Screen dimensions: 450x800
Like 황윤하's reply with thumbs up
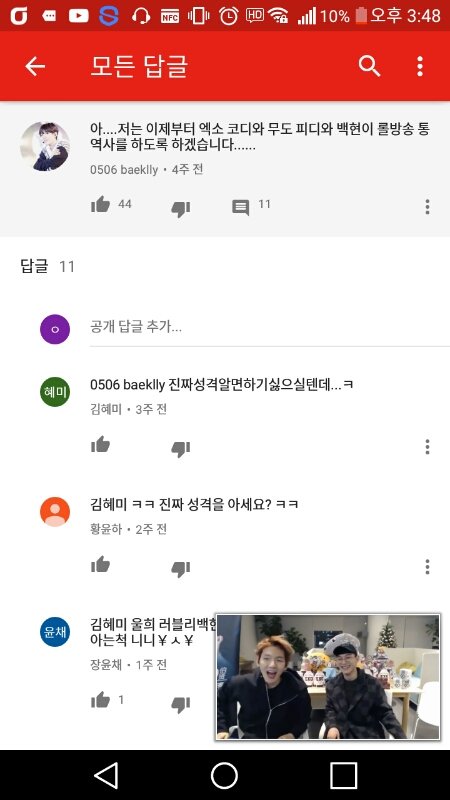[101, 565]
